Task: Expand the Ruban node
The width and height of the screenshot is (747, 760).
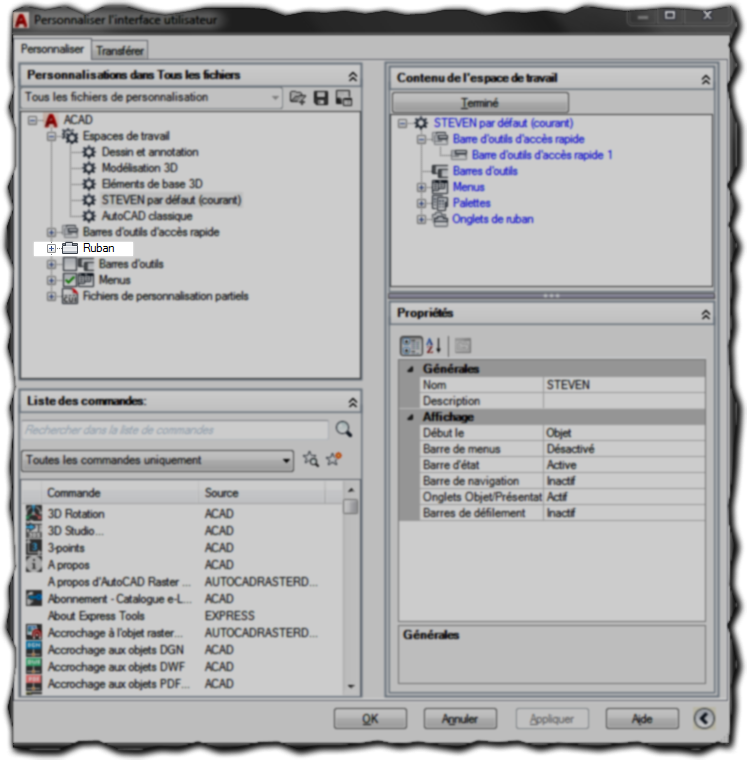Action: (51, 248)
